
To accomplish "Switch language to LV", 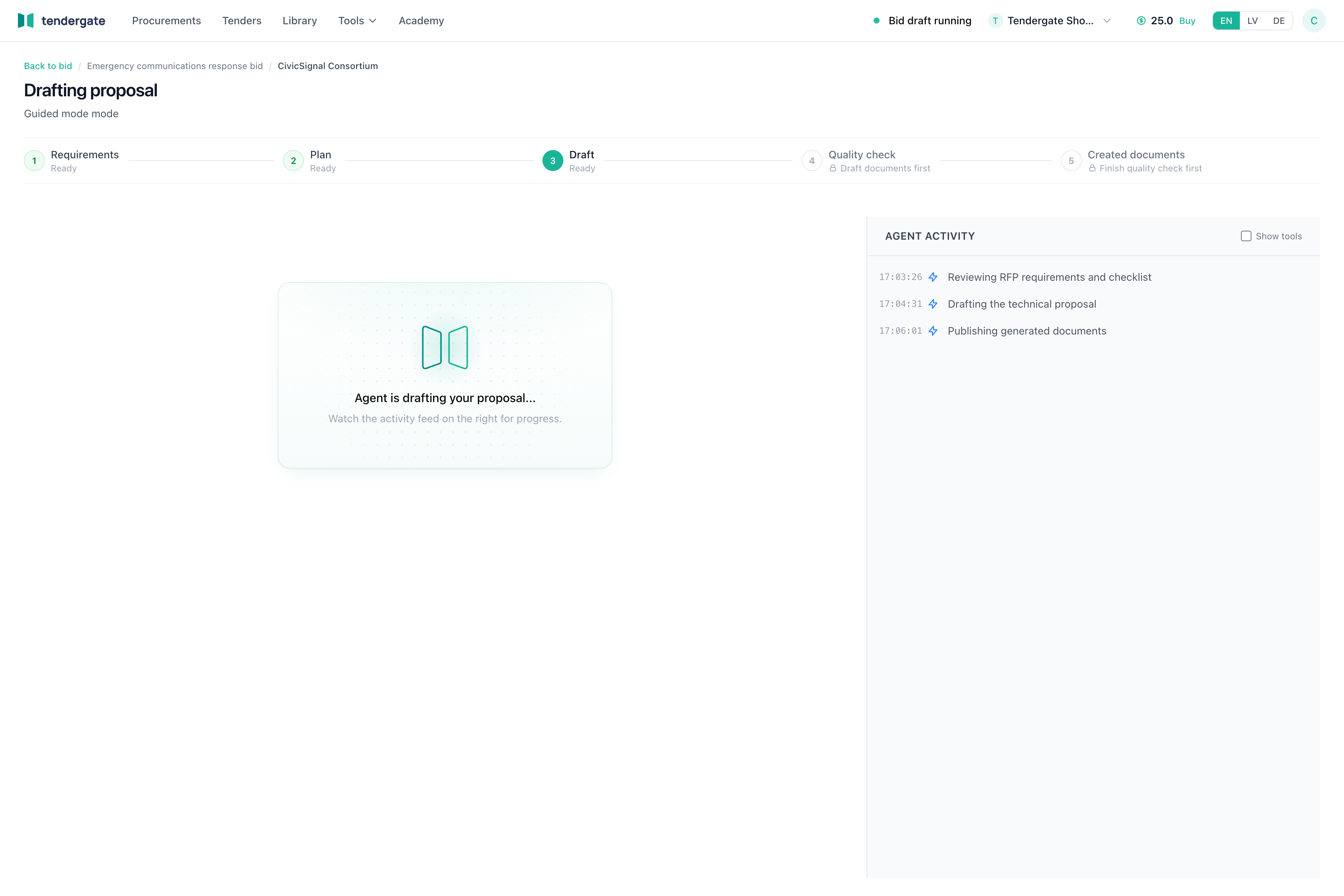I will tap(1253, 21).
